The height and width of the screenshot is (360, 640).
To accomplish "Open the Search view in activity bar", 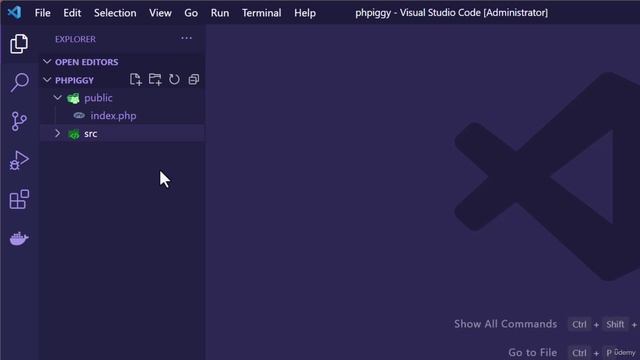I will coord(19,82).
